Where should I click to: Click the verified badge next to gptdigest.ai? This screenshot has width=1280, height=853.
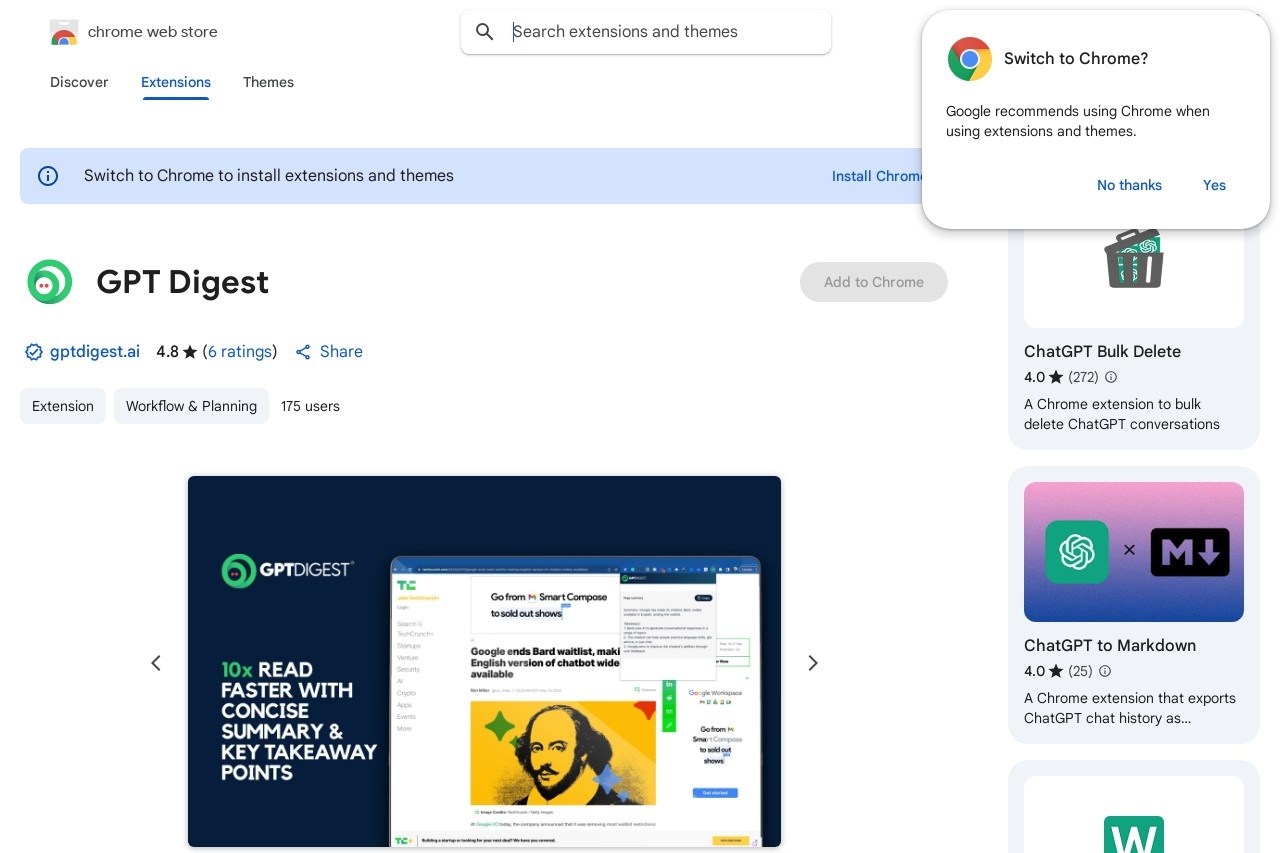pos(33,352)
